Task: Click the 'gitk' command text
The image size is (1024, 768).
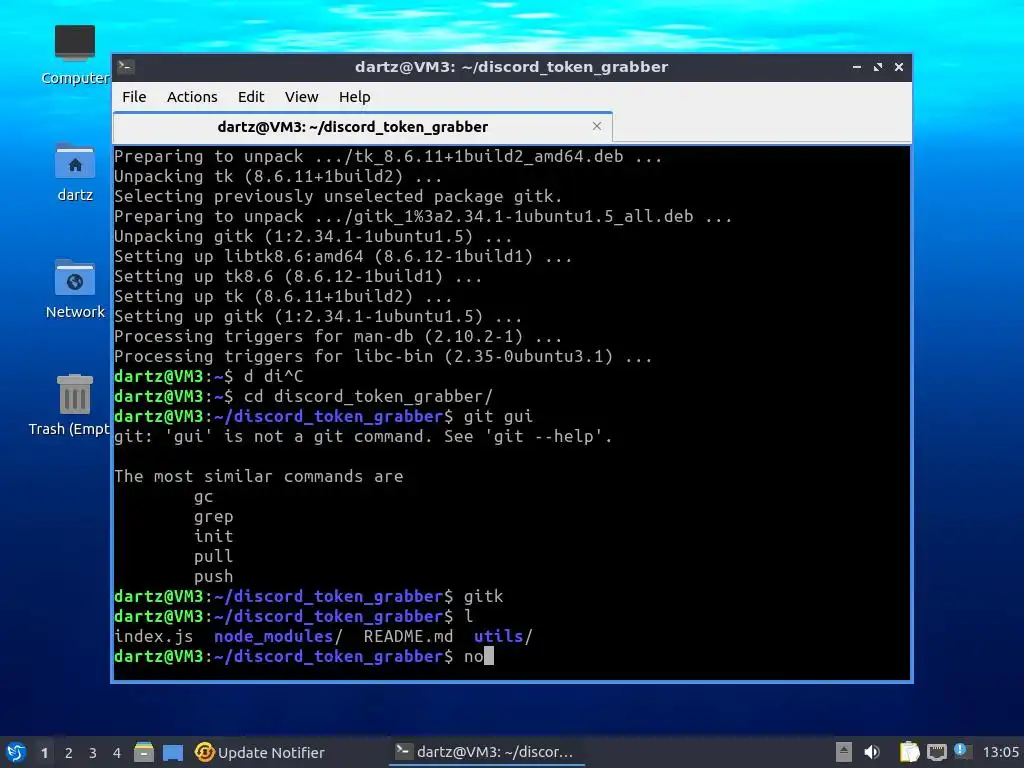Action: pyautogui.click(x=483, y=596)
